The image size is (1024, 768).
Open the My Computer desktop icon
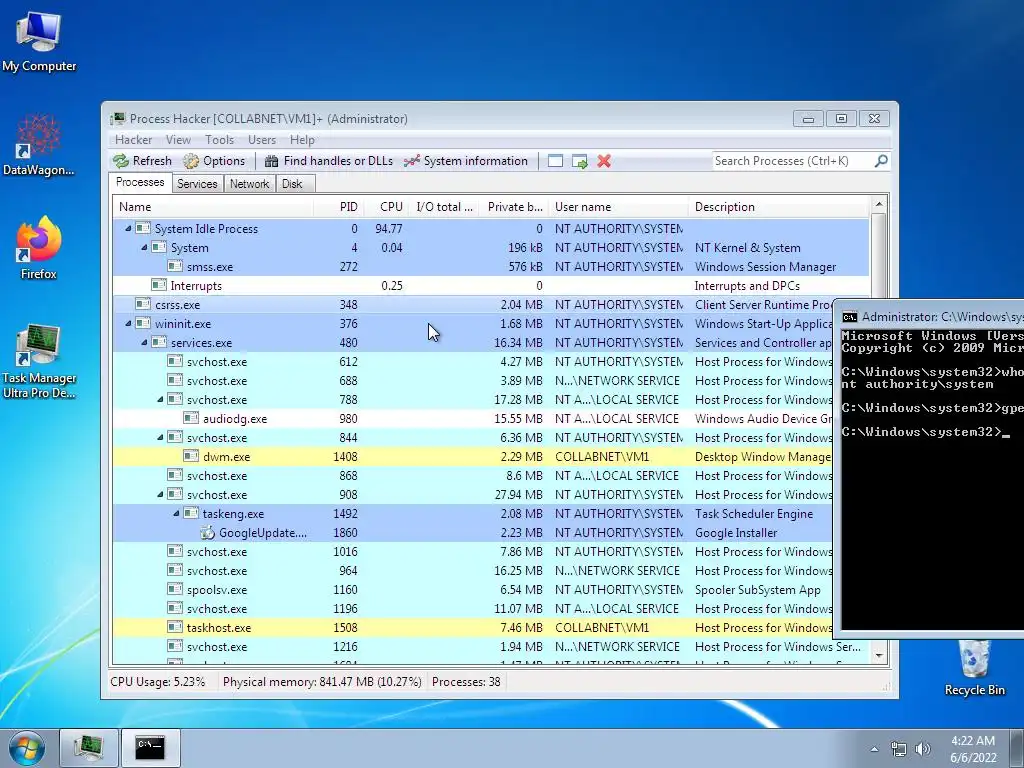39,42
